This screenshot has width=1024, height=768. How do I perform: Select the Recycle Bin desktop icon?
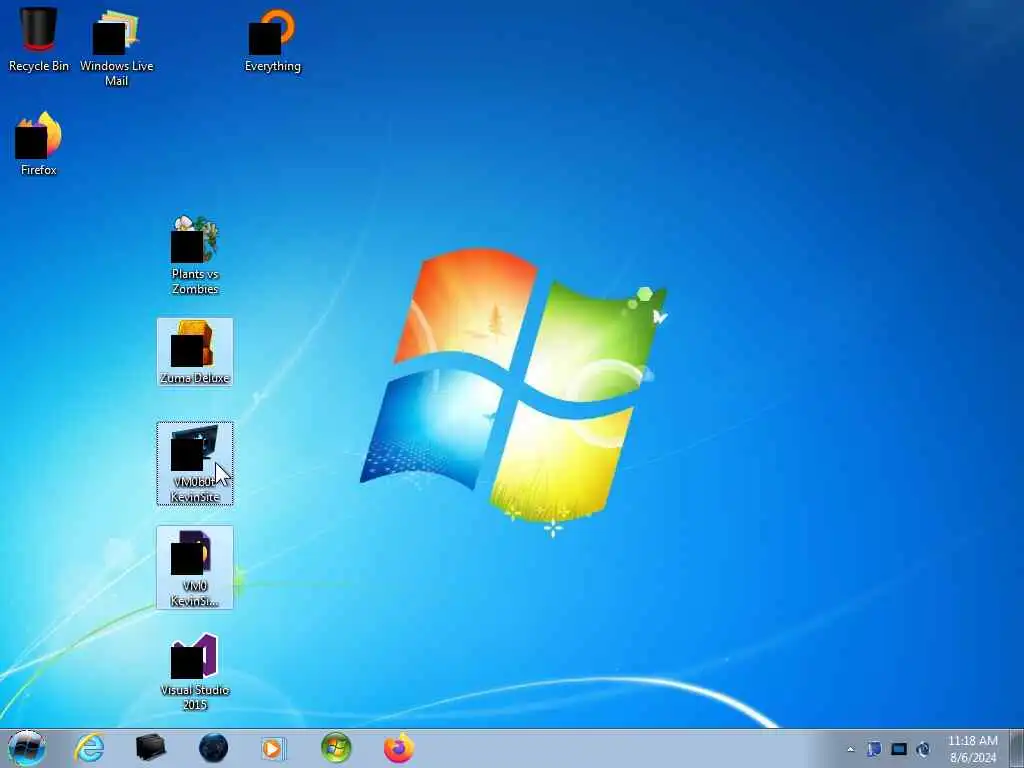click(x=39, y=39)
